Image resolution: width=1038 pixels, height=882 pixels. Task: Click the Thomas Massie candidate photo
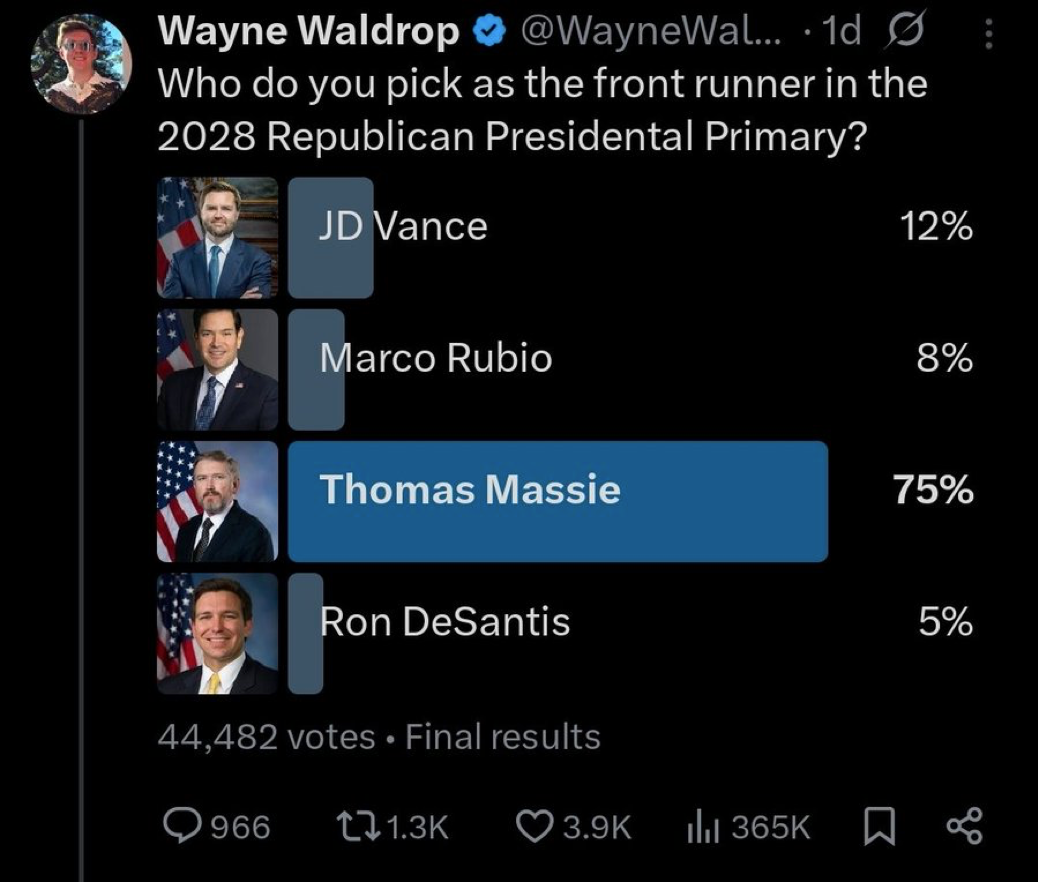click(217, 501)
